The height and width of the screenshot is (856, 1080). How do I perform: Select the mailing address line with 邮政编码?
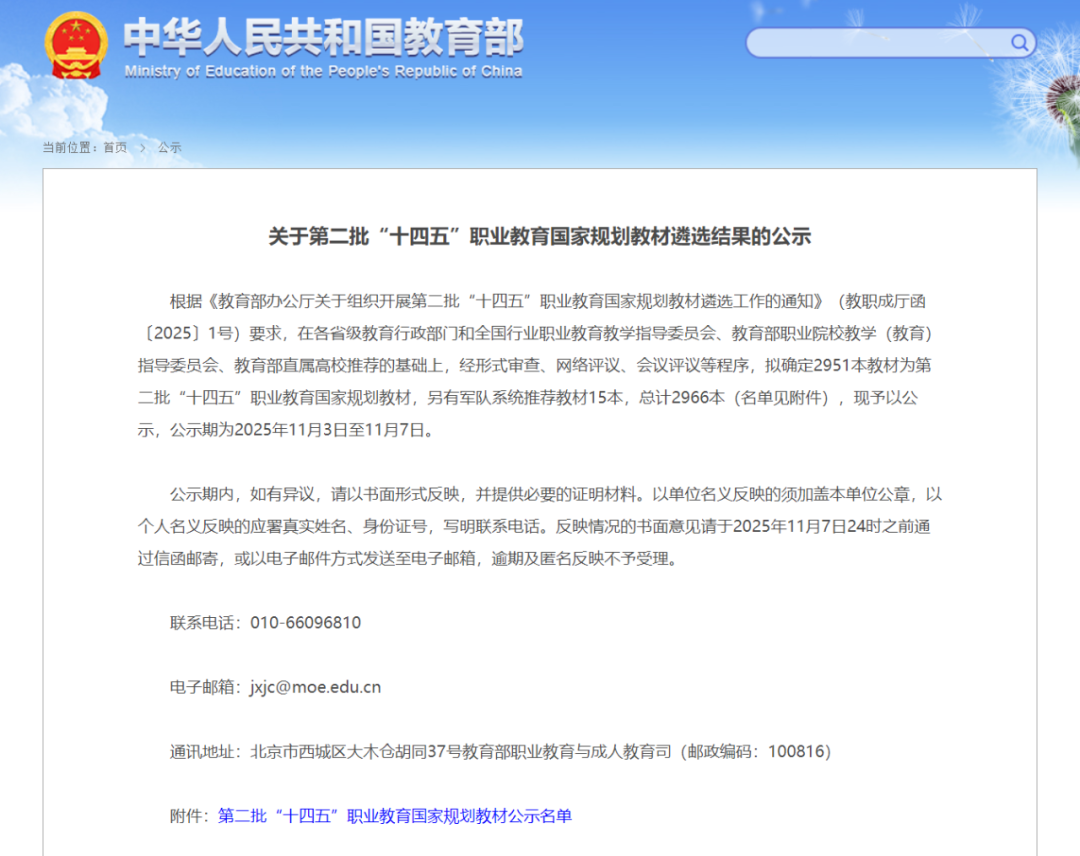[x=500, y=751]
